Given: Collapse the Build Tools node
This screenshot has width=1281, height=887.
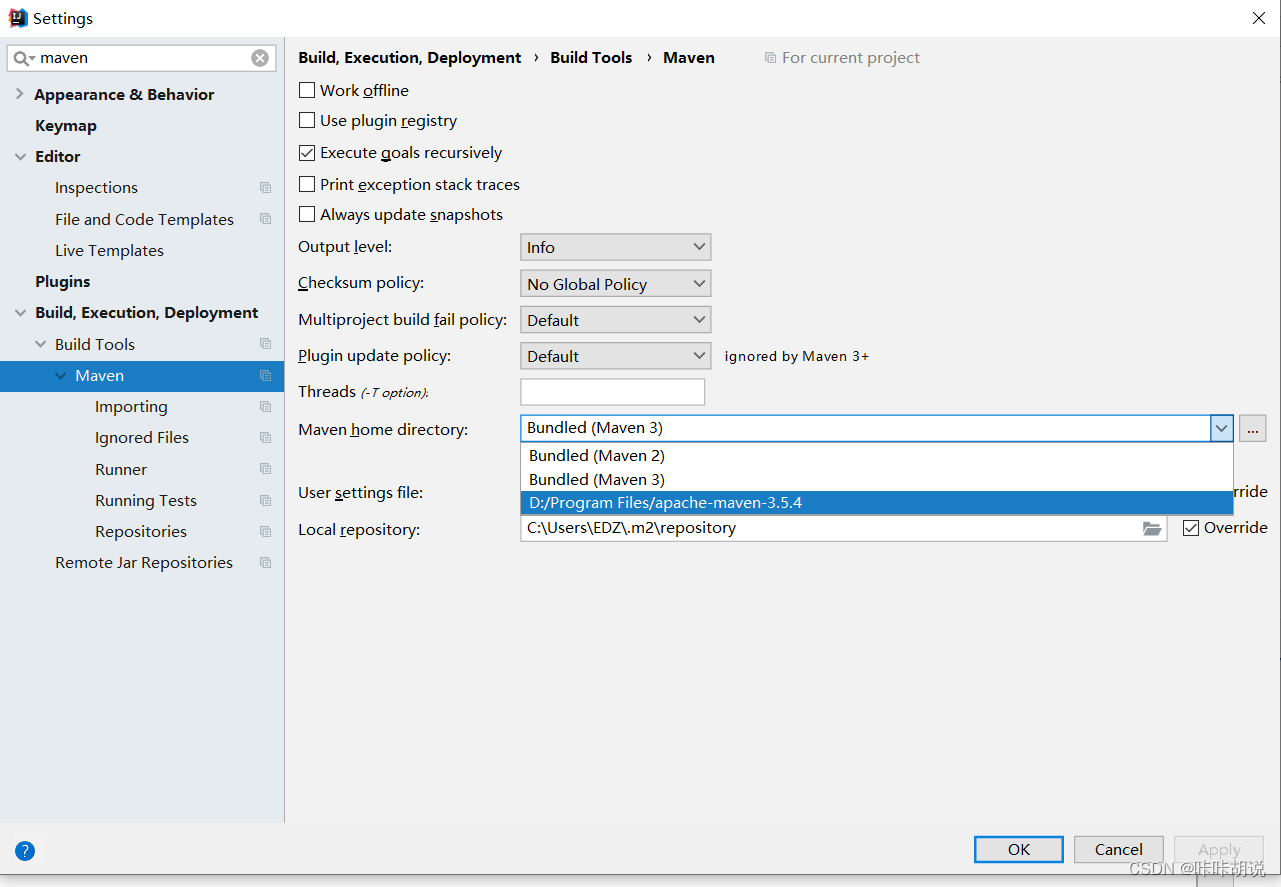Looking at the screenshot, I should click(x=40, y=344).
